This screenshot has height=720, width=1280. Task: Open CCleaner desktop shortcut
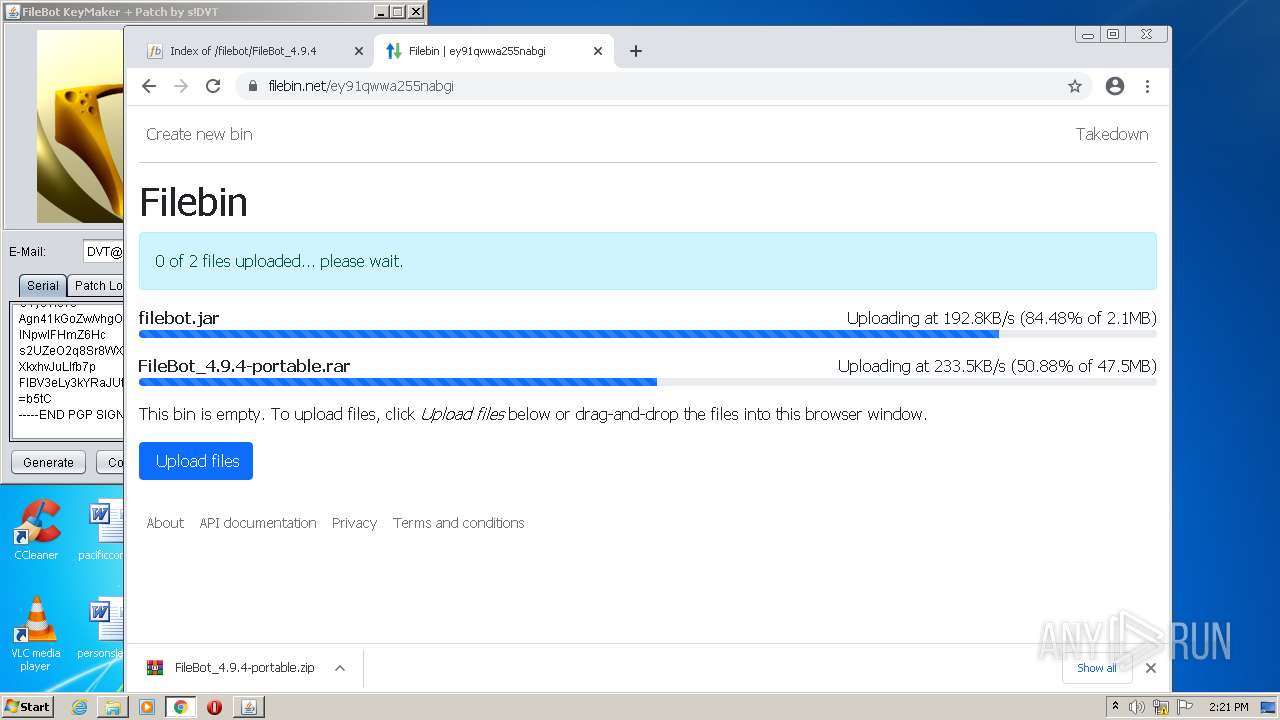(36, 530)
